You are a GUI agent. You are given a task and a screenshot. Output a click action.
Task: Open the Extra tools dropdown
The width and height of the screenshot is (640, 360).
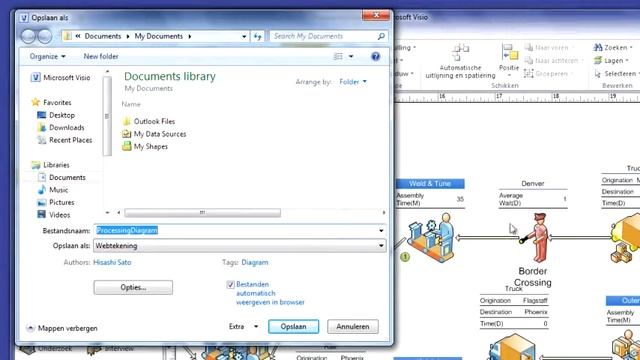tap(243, 327)
